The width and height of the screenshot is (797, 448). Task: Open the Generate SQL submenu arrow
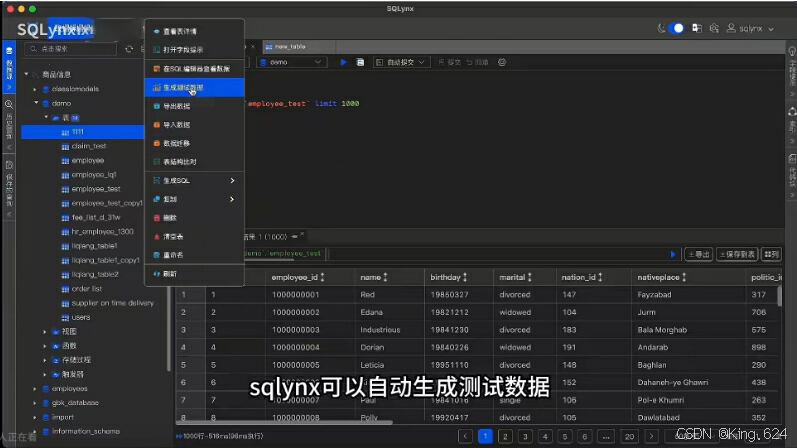click(x=232, y=181)
